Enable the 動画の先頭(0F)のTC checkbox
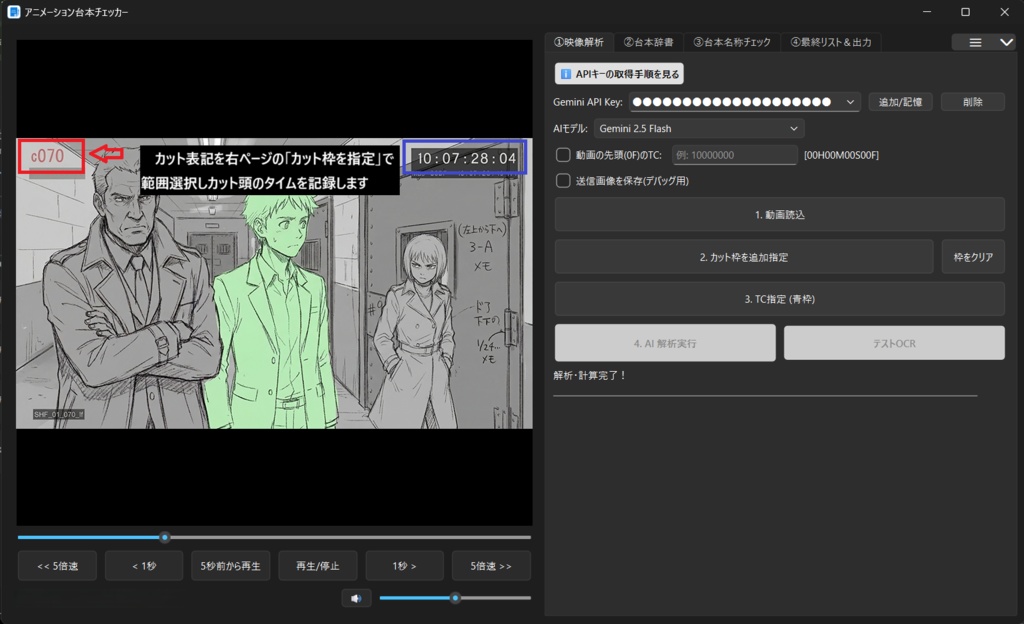The height and width of the screenshot is (624, 1024). 563,155
